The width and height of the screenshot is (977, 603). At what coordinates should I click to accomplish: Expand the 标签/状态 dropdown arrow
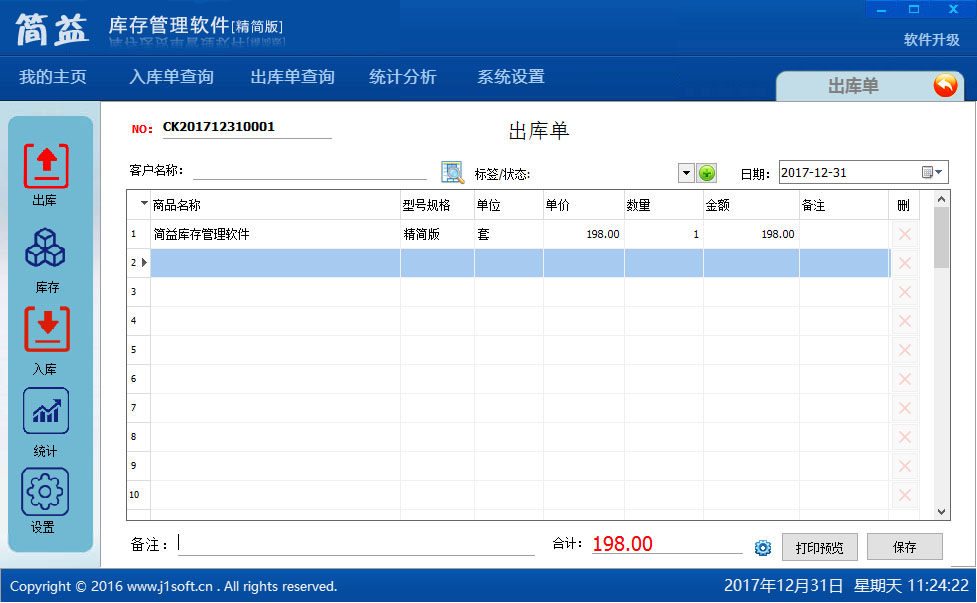(x=686, y=173)
